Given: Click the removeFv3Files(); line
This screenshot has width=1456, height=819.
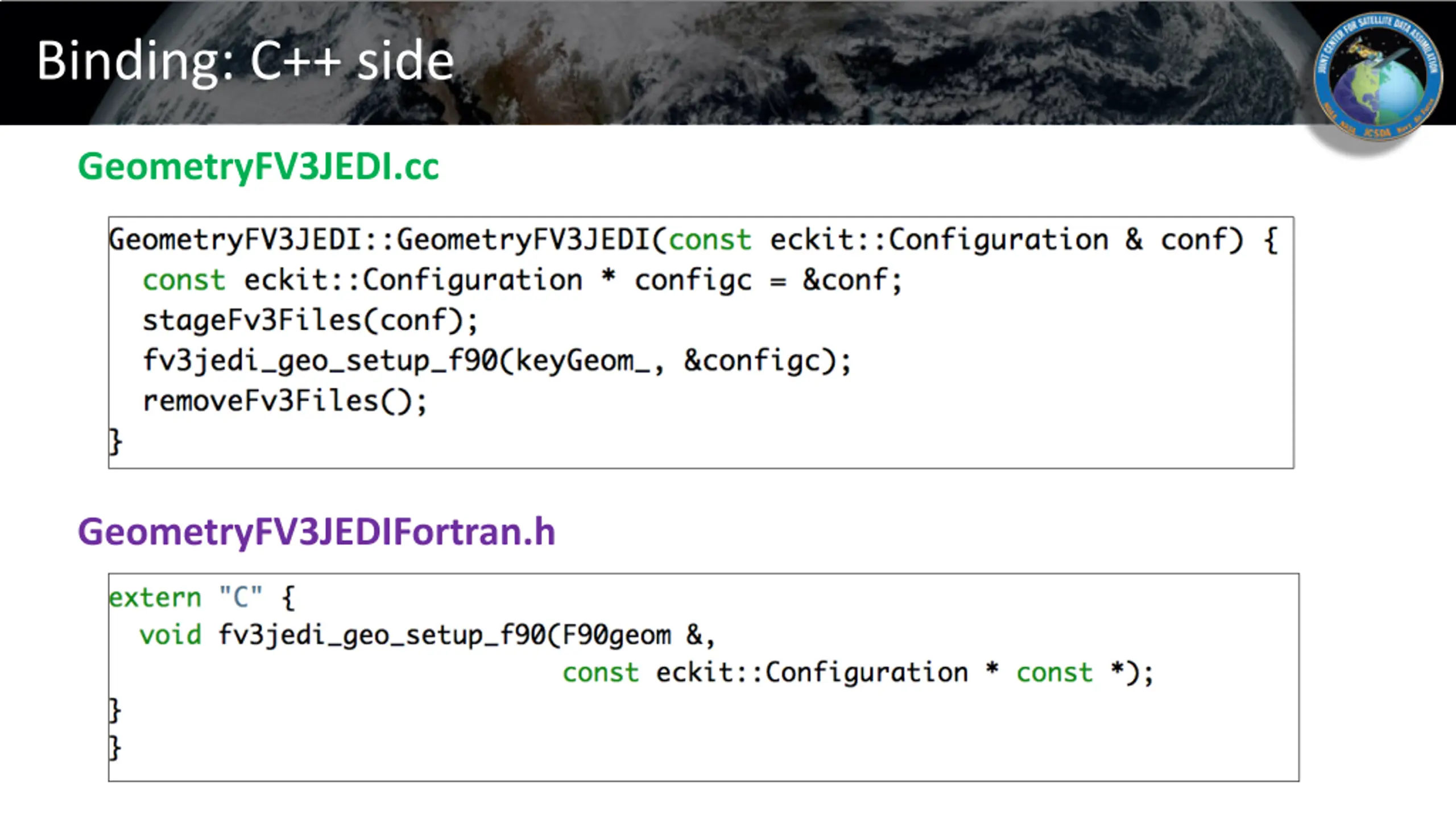Looking at the screenshot, I should coord(284,402).
